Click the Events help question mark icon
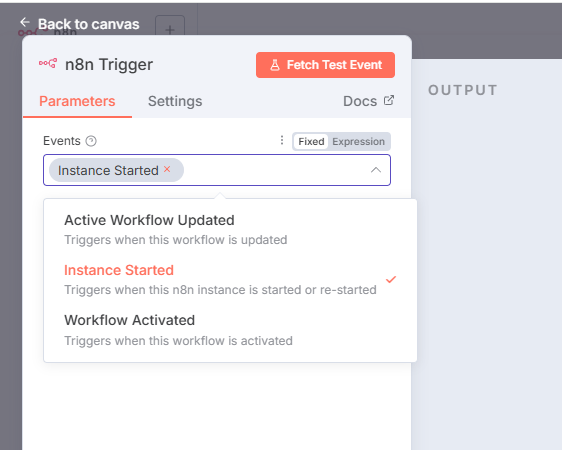Screen dimensions: 562x450 click(x=91, y=141)
